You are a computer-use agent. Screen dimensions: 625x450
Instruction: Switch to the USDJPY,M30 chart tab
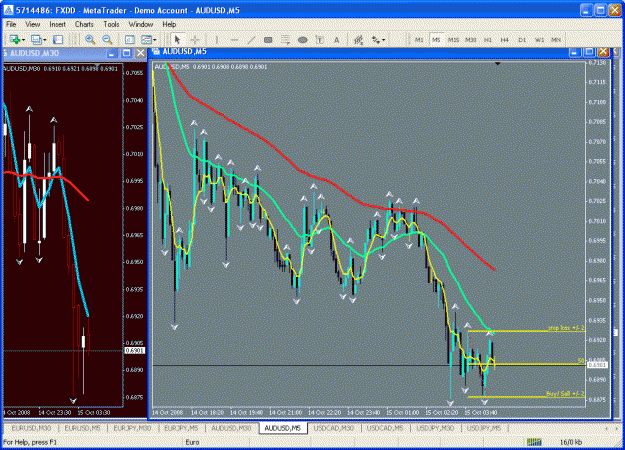click(435, 428)
